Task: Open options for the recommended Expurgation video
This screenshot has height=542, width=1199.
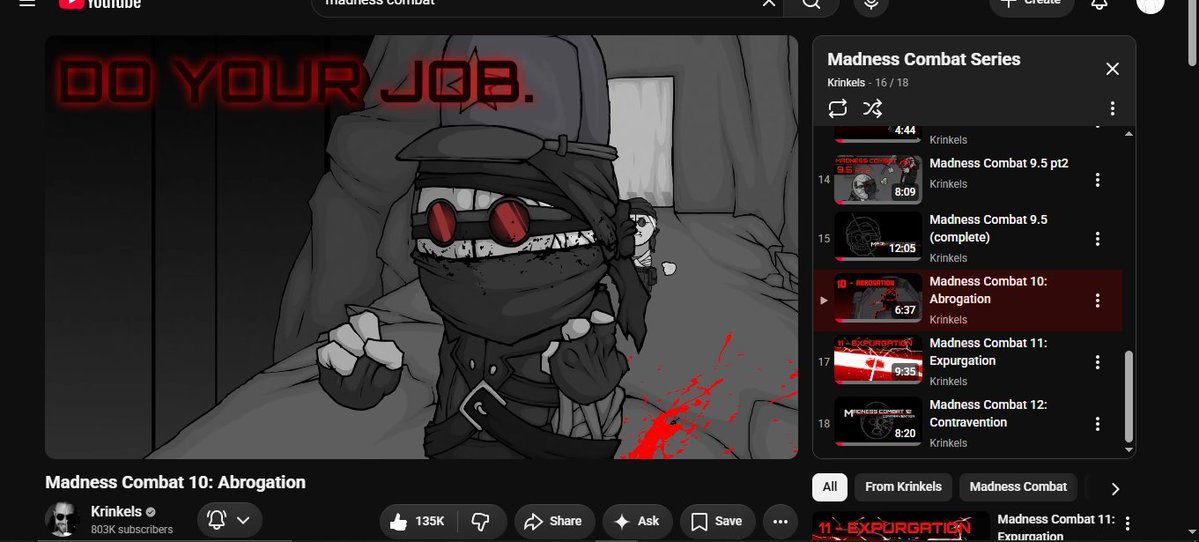Action: tap(1126, 524)
